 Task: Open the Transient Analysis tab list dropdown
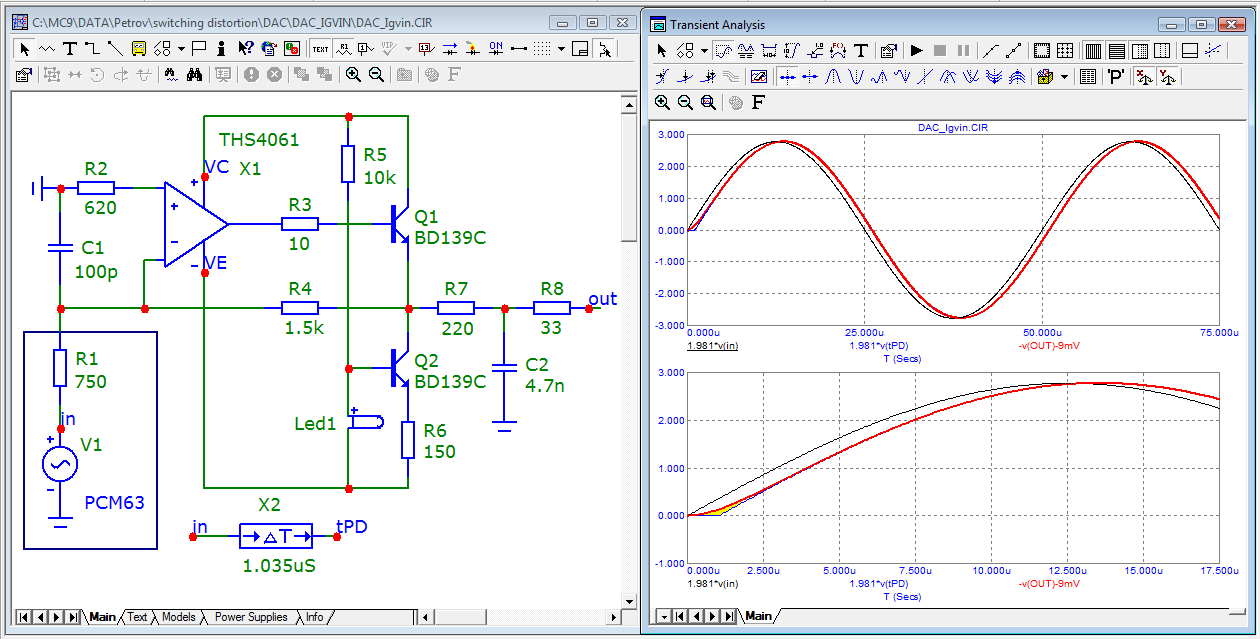point(663,617)
